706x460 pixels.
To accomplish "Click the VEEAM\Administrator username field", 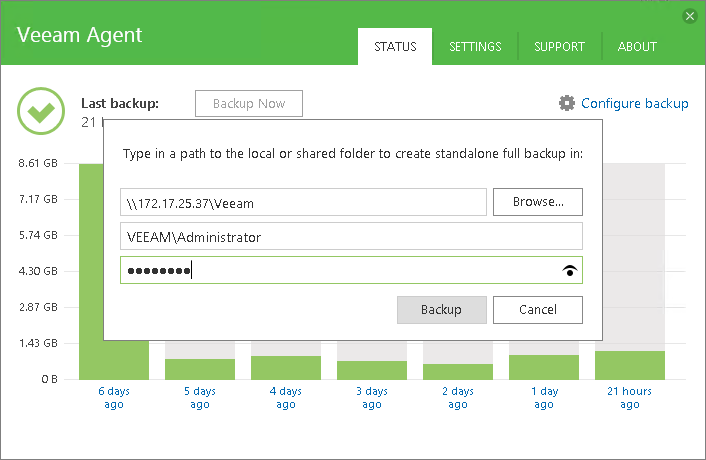I will [351, 237].
